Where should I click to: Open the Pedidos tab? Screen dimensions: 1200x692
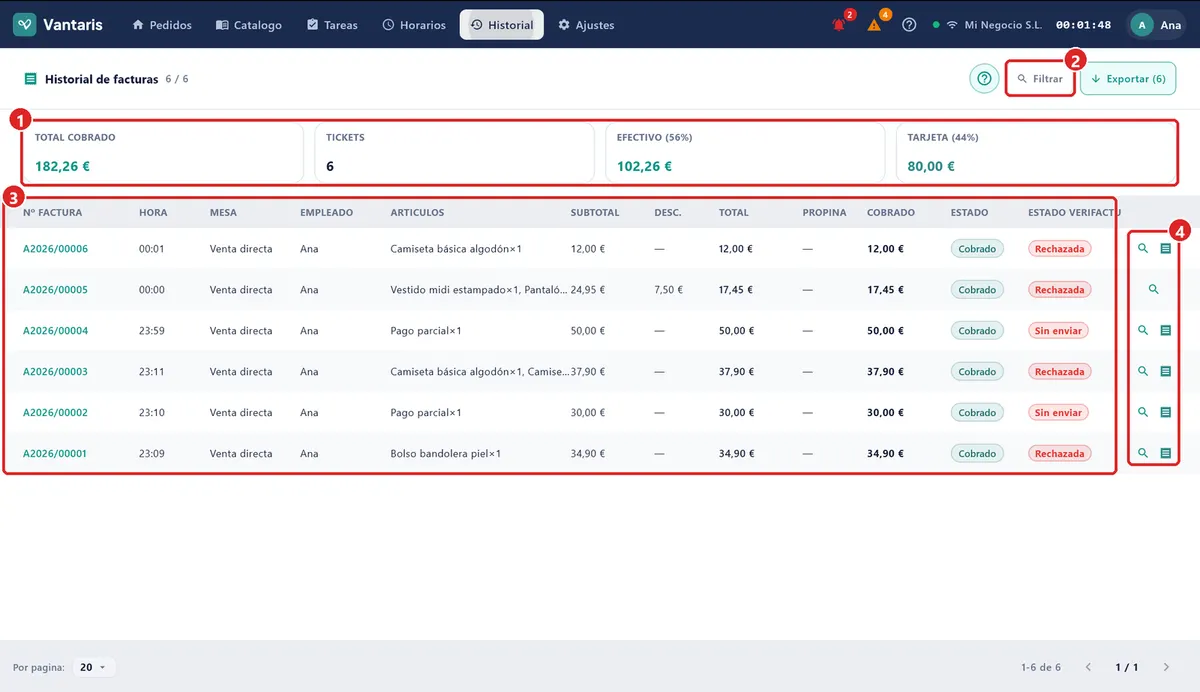pos(162,25)
